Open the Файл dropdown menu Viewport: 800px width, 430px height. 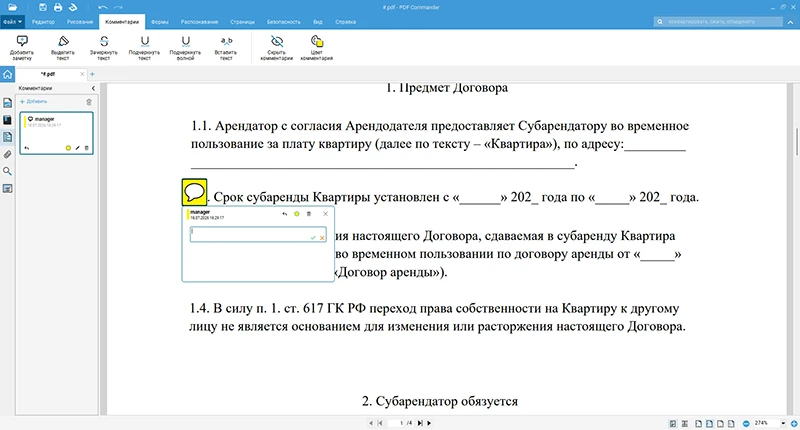[12, 22]
